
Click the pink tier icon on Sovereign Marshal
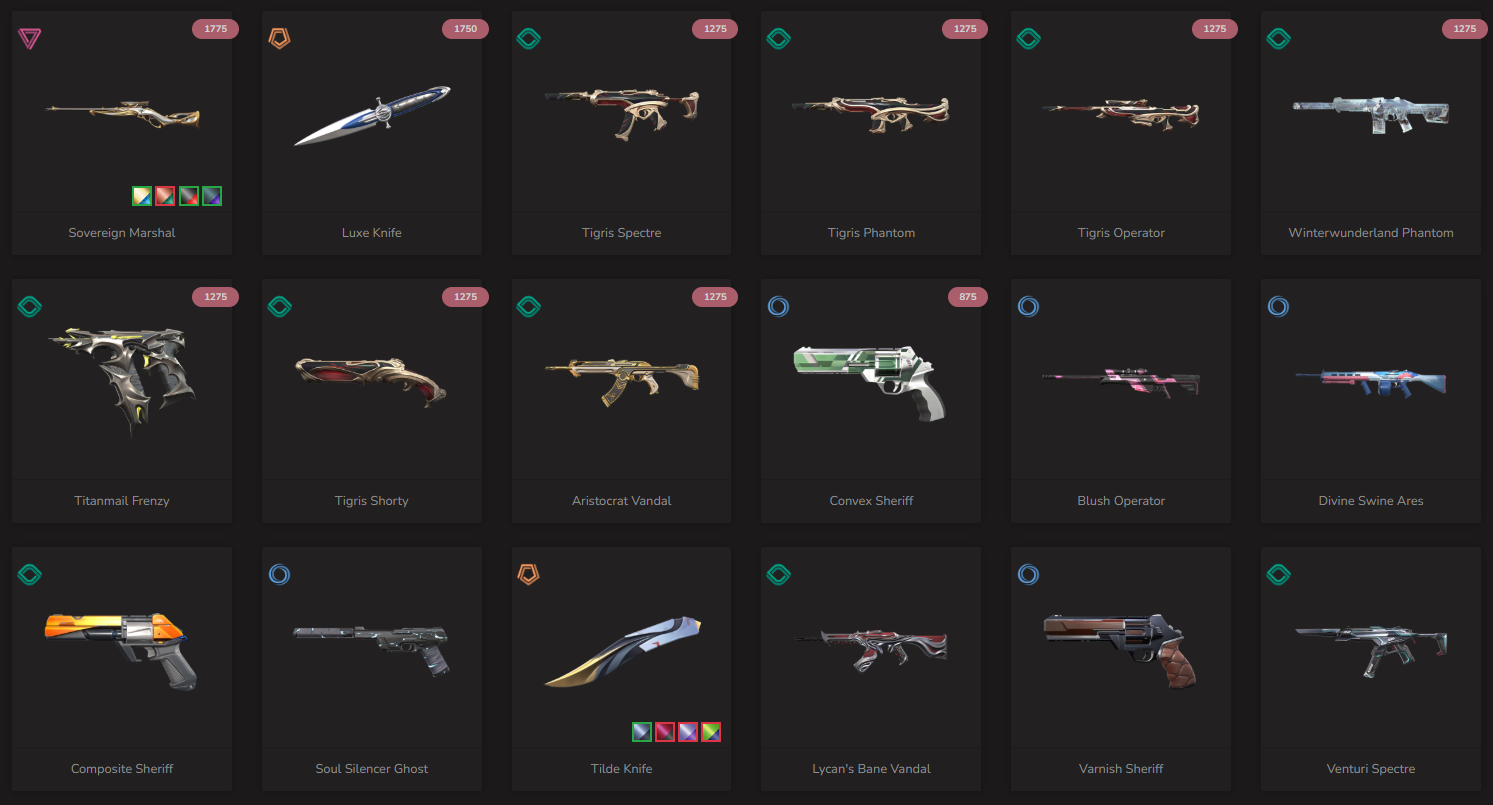pyautogui.click(x=29, y=39)
